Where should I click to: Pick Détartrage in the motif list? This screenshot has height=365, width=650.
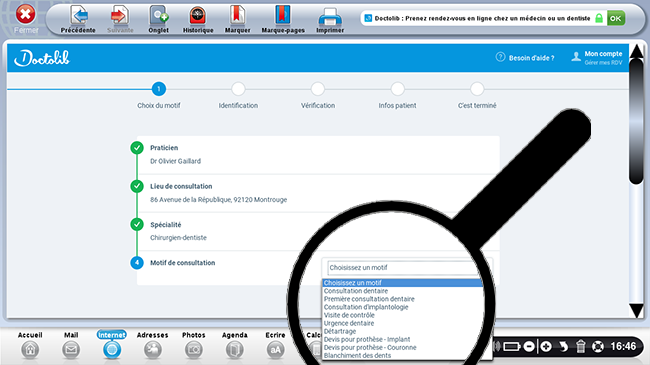tap(340, 331)
